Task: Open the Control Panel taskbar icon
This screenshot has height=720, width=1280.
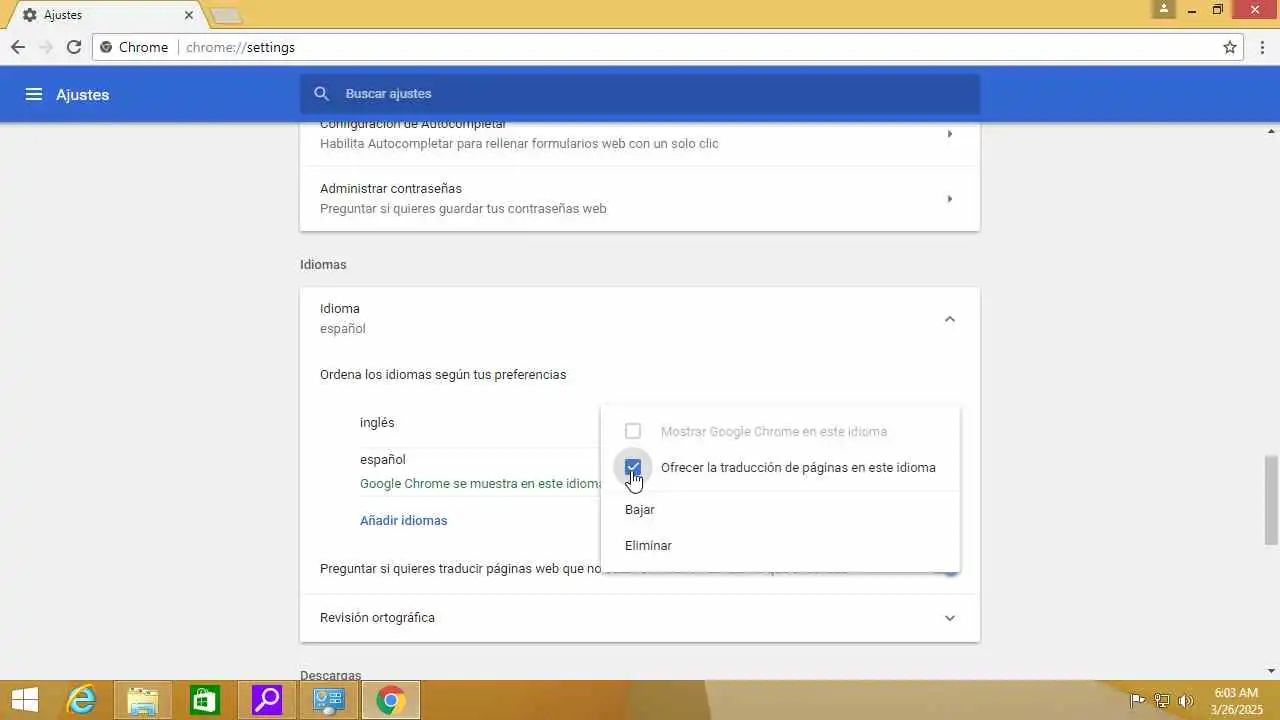Action: 328,700
